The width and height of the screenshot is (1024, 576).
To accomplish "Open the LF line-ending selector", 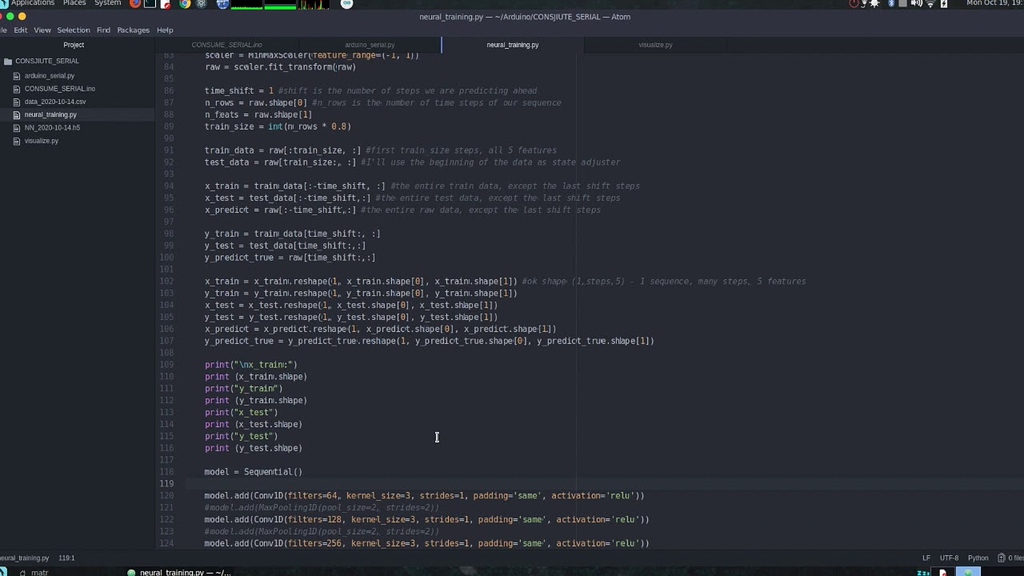I will coord(926,558).
